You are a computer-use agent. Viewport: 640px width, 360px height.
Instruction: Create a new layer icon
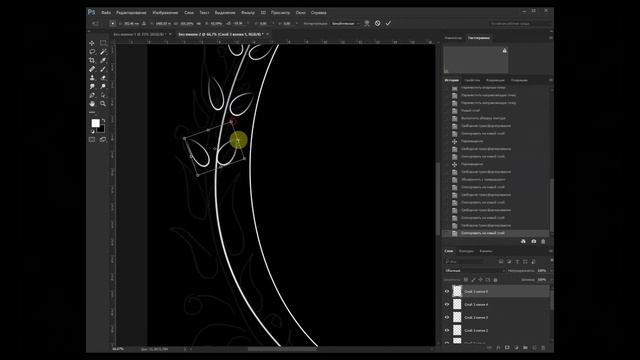(x=534, y=348)
